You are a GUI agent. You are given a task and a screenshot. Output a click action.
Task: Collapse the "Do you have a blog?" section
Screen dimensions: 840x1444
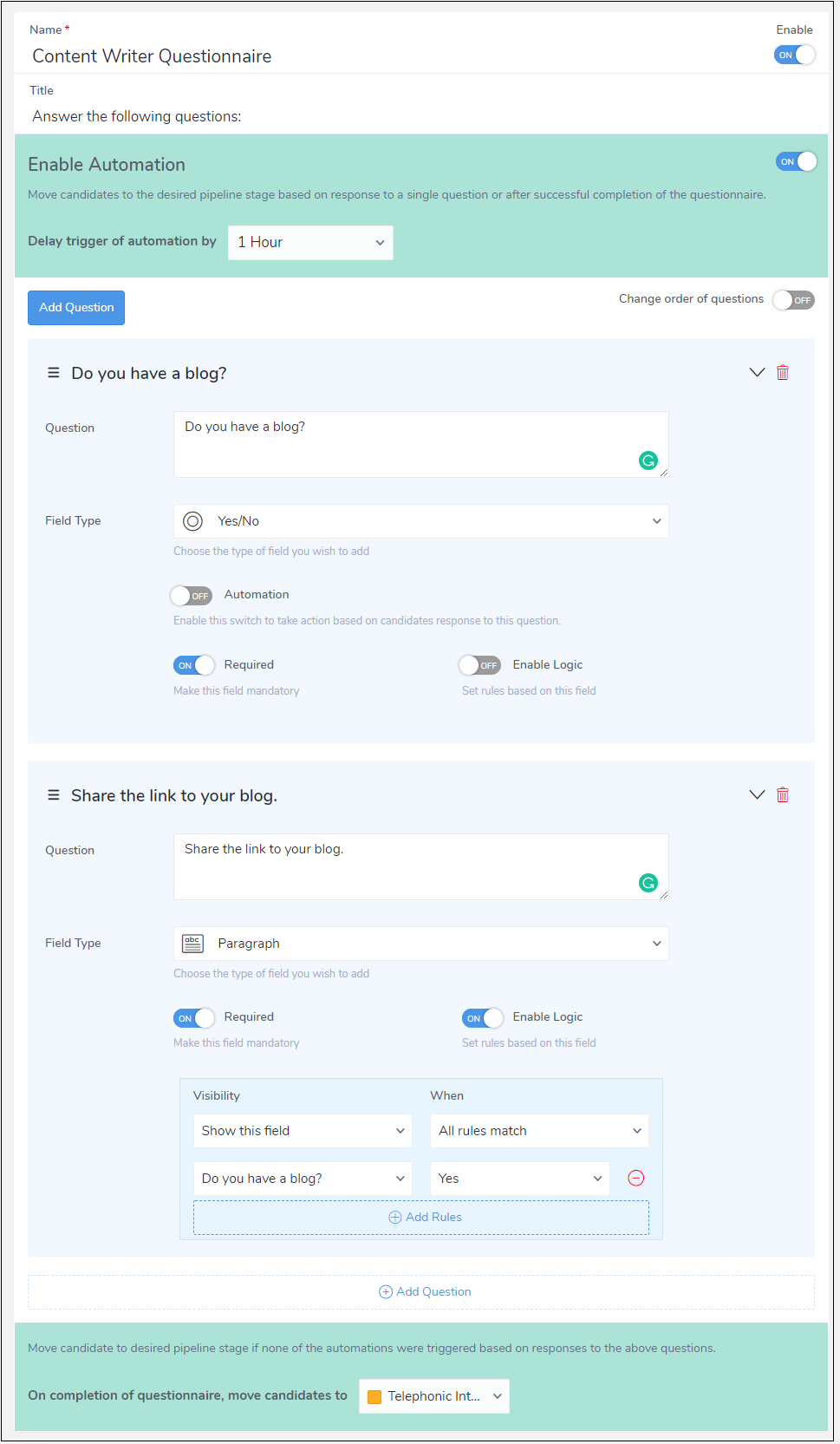coord(757,373)
